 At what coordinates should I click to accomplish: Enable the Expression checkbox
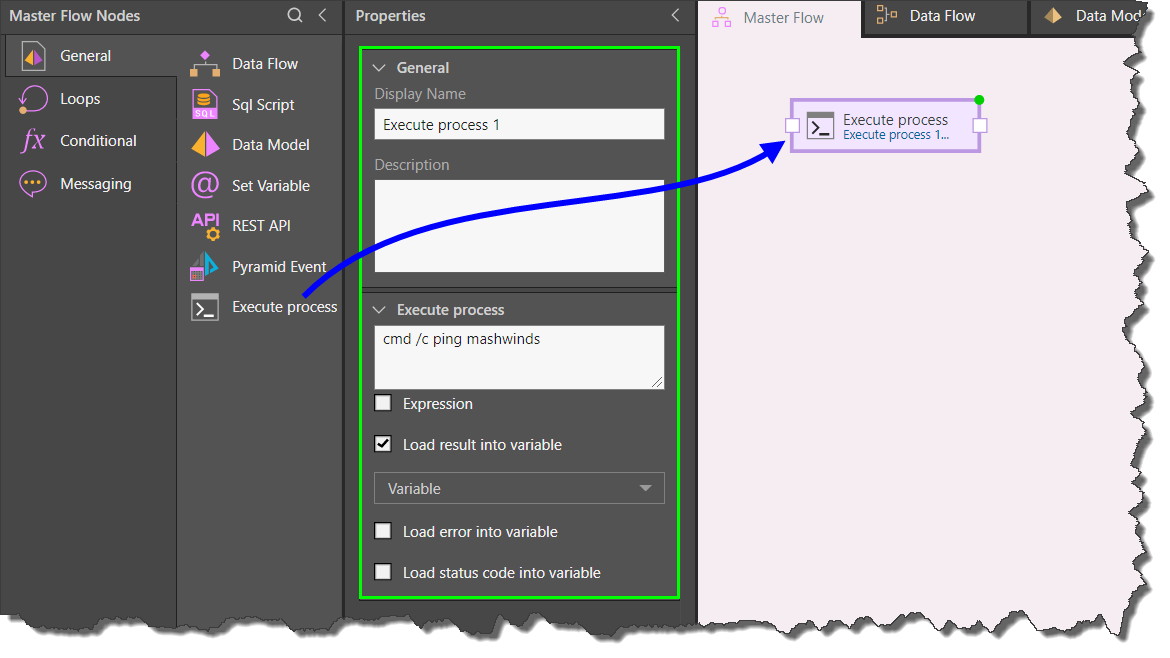tap(382, 404)
